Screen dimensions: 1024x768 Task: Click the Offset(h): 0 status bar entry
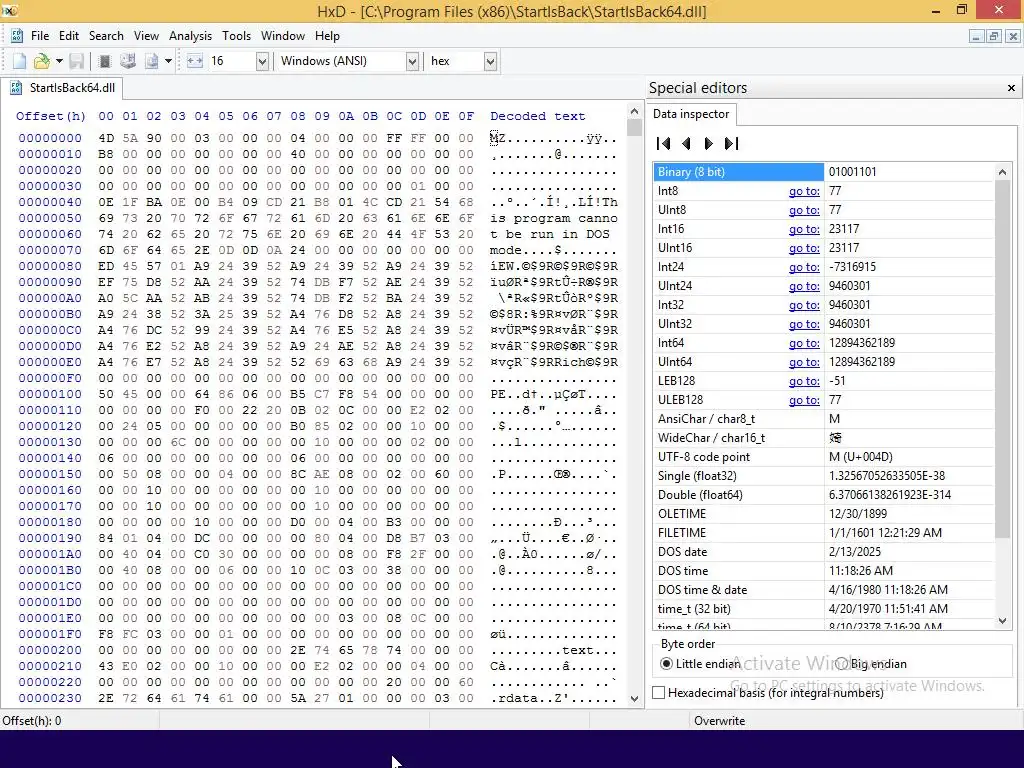(x=31, y=721)
